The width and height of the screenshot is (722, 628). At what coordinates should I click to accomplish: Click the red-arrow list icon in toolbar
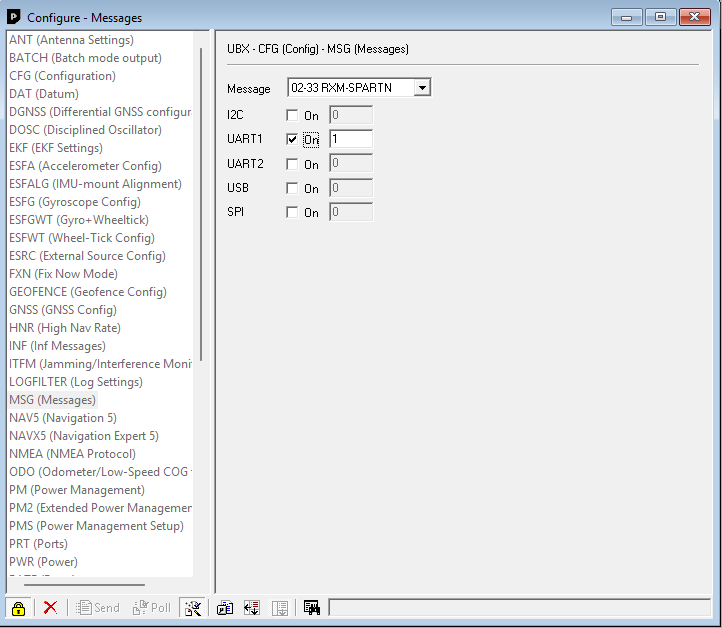(252, 607)
